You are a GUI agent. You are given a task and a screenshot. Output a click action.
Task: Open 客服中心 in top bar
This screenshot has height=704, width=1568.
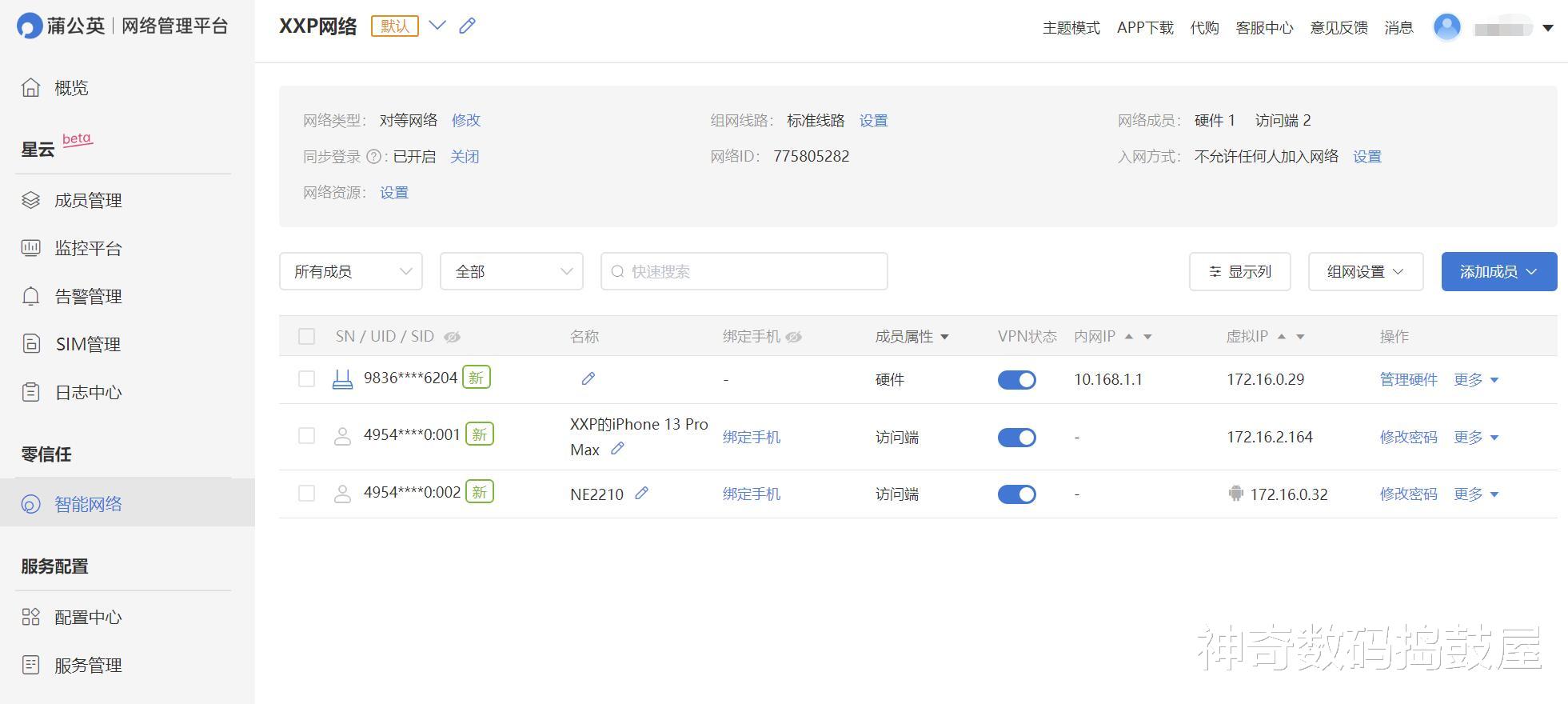[1264, 28]
